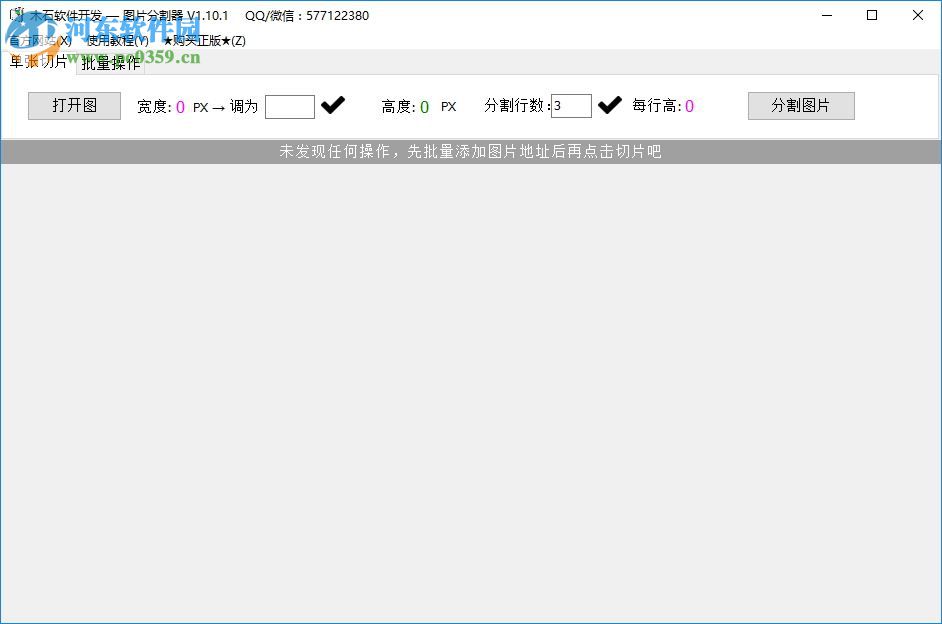Switch to the 批量操作 tab

coord(112,63)
